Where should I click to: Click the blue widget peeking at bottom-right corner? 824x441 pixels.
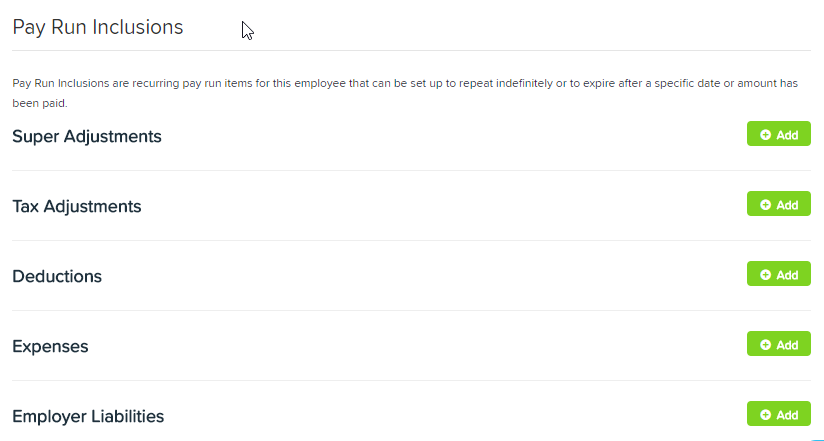click(817, 439)
